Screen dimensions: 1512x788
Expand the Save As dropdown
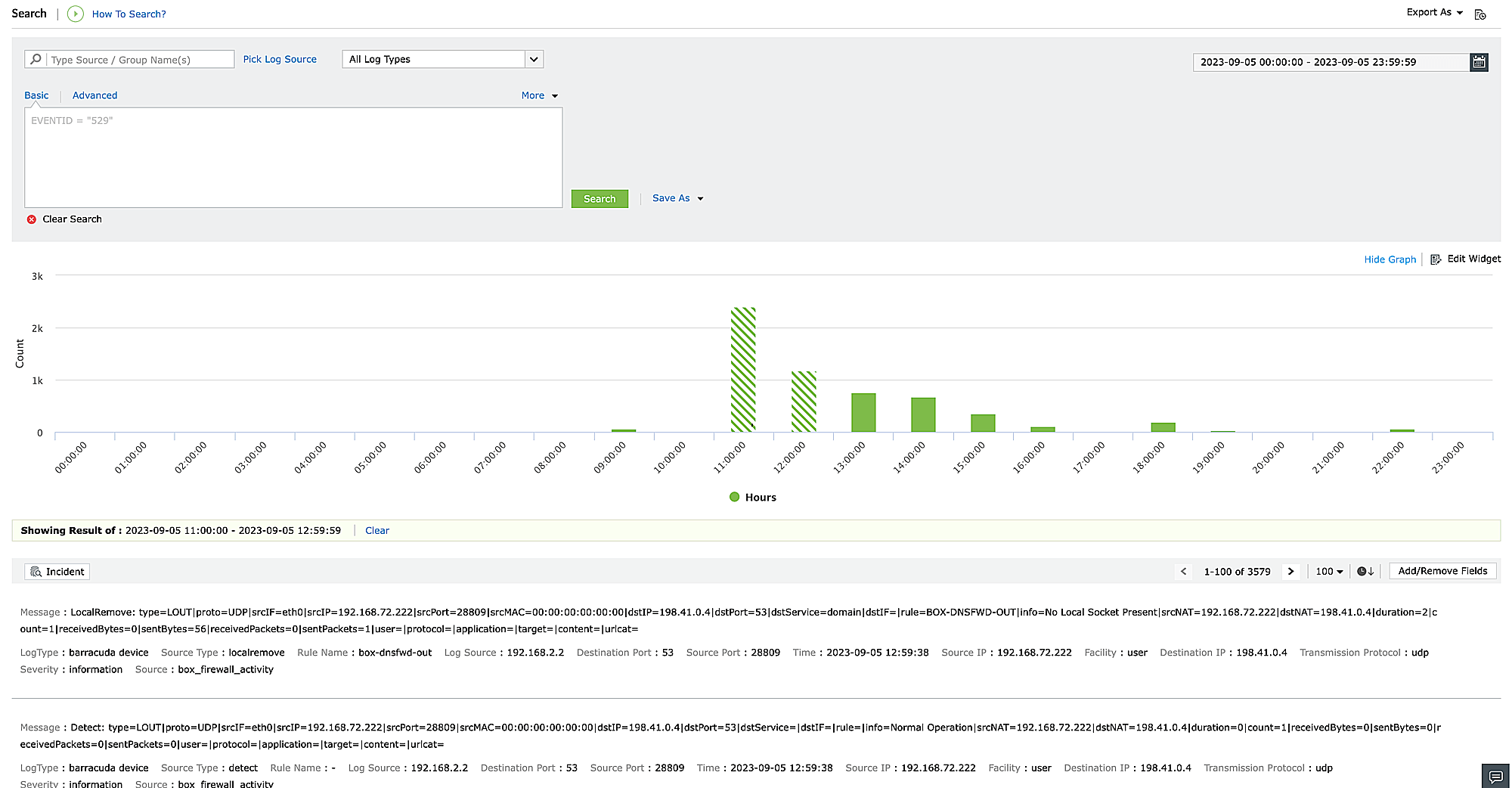click(678, 199)
